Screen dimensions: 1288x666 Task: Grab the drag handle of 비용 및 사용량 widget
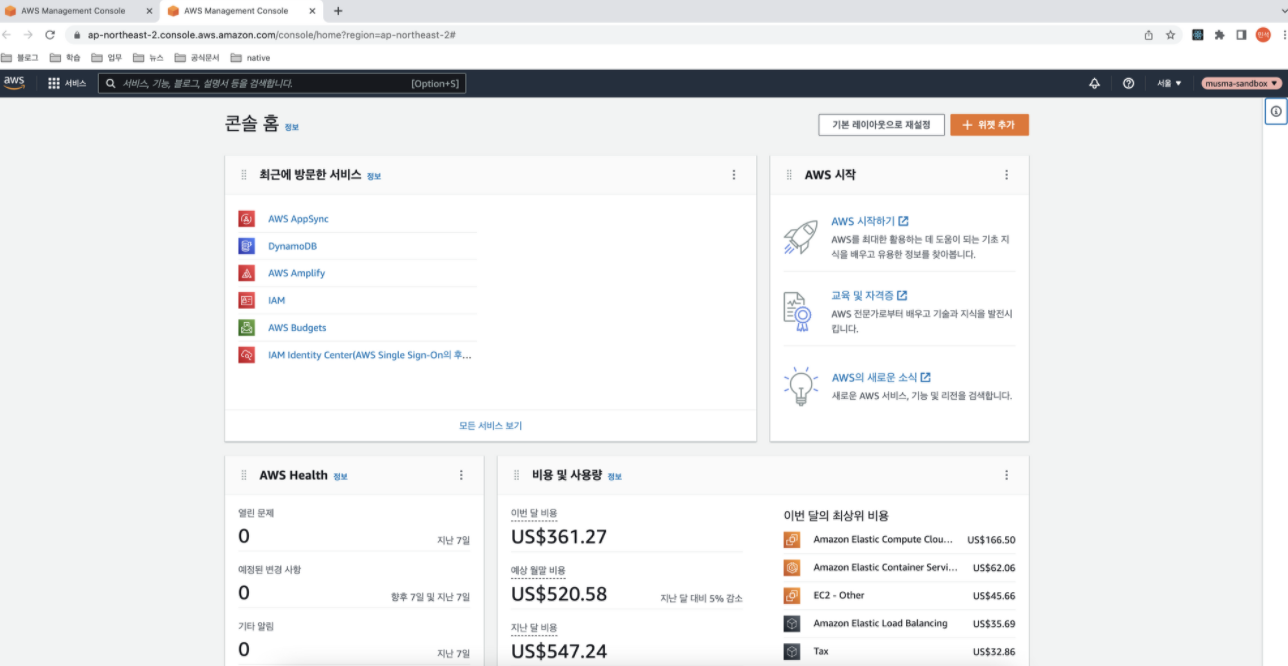[517, 475]
